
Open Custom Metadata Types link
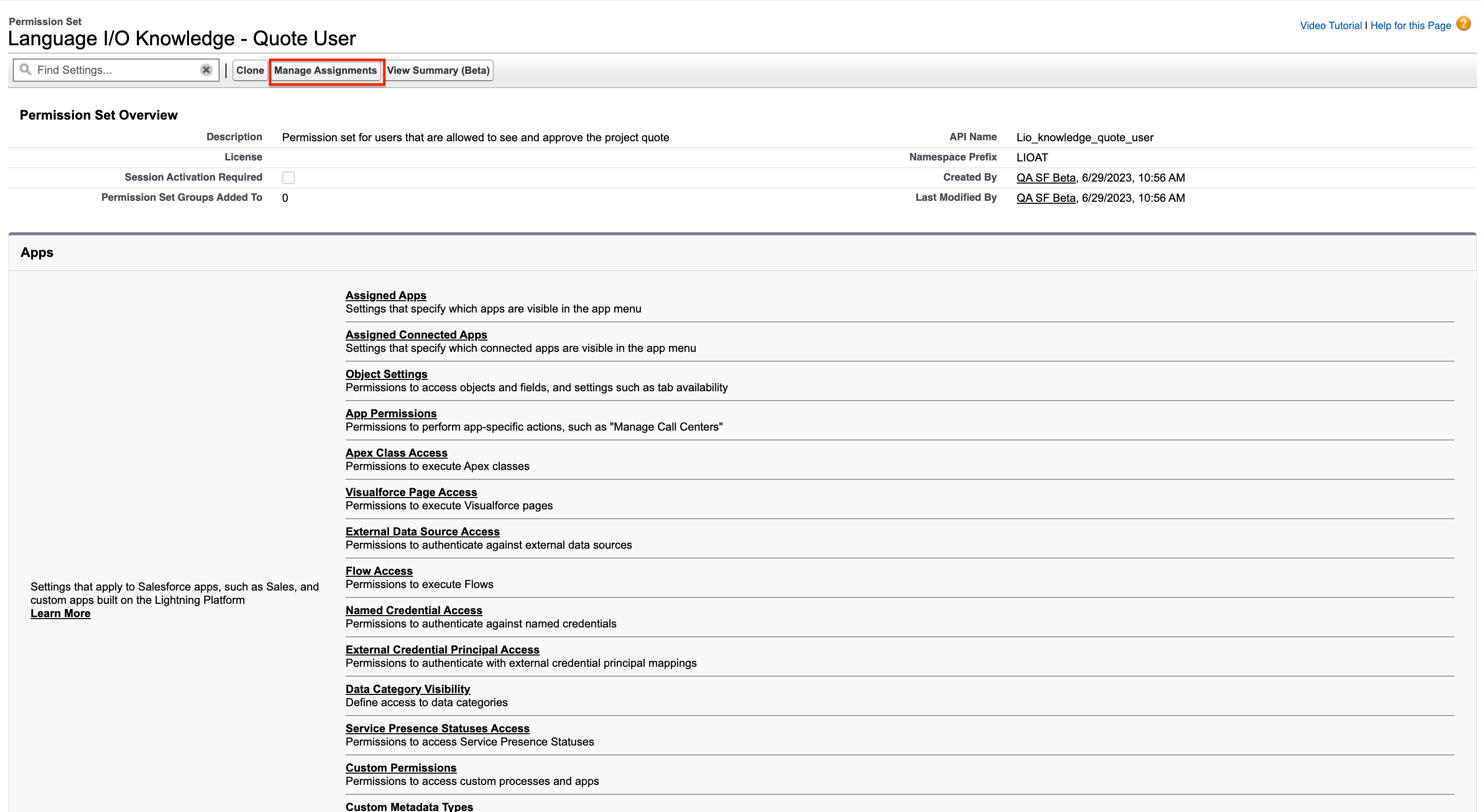(x=409, y=806)
